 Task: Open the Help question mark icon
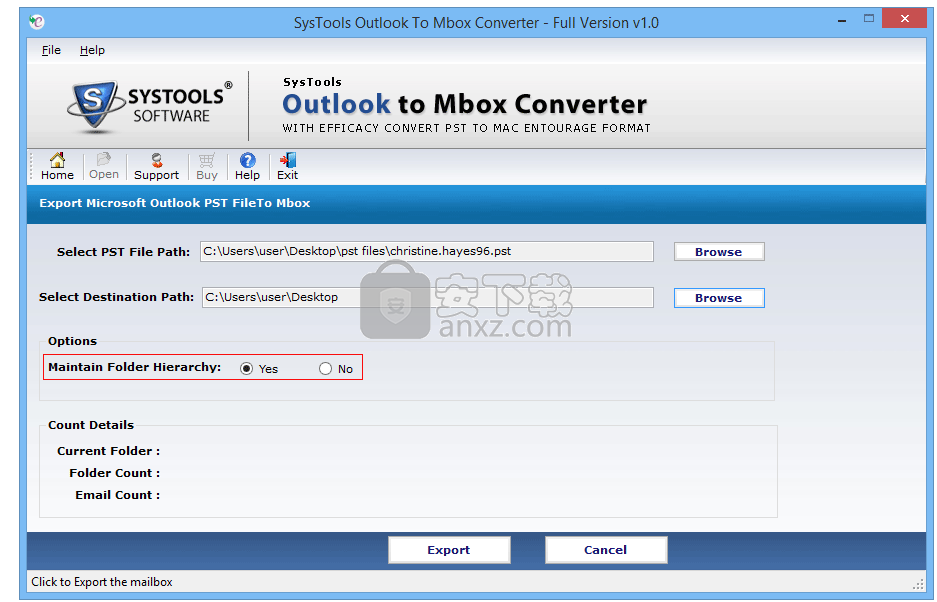247,166
